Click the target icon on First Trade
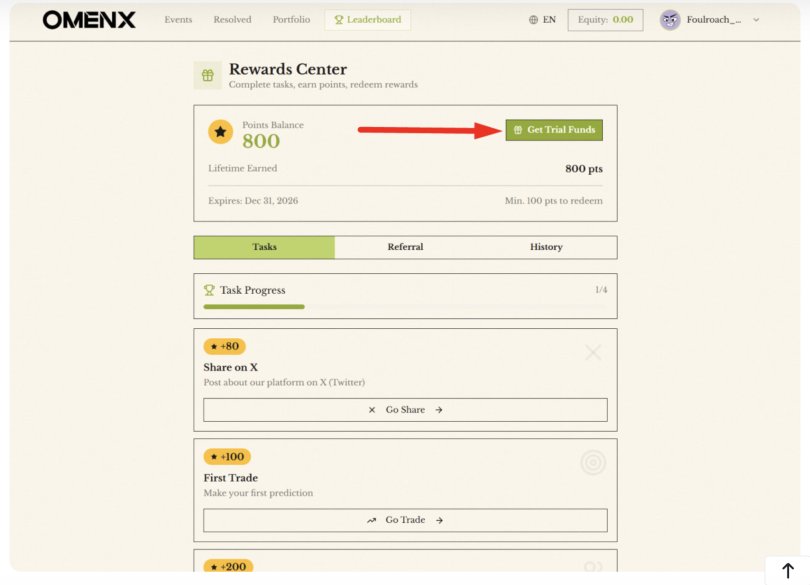The width and height of the screenshot is (810, 585). [x=593, y=462]
